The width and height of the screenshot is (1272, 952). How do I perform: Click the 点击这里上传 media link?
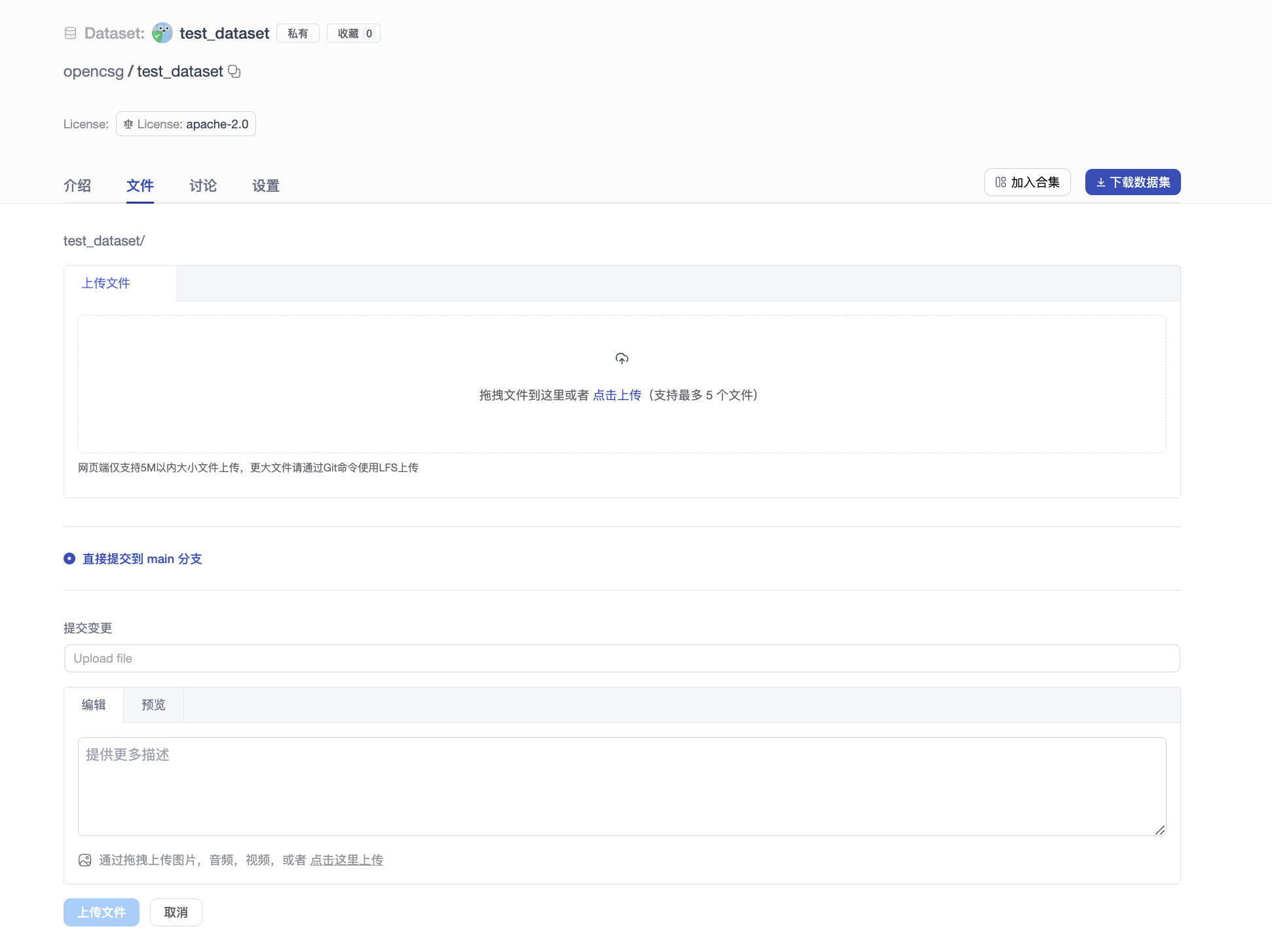[346, 860]
